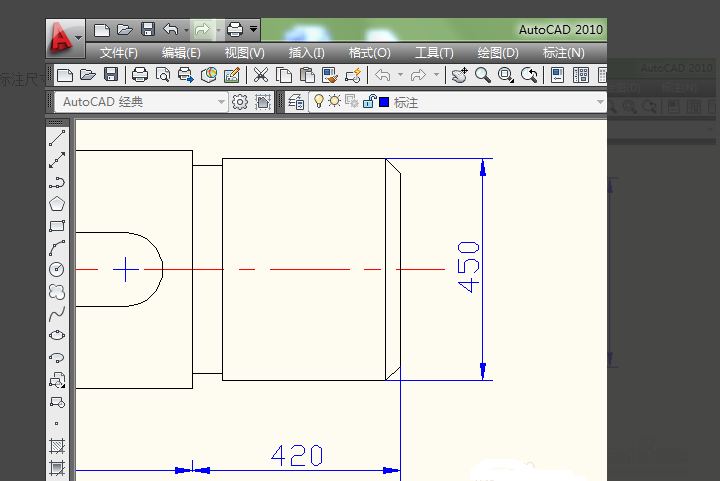Click Save in the standard toolbar
Image resolution: width=720 pixels, height=481 pixels.
coord(111,75)
